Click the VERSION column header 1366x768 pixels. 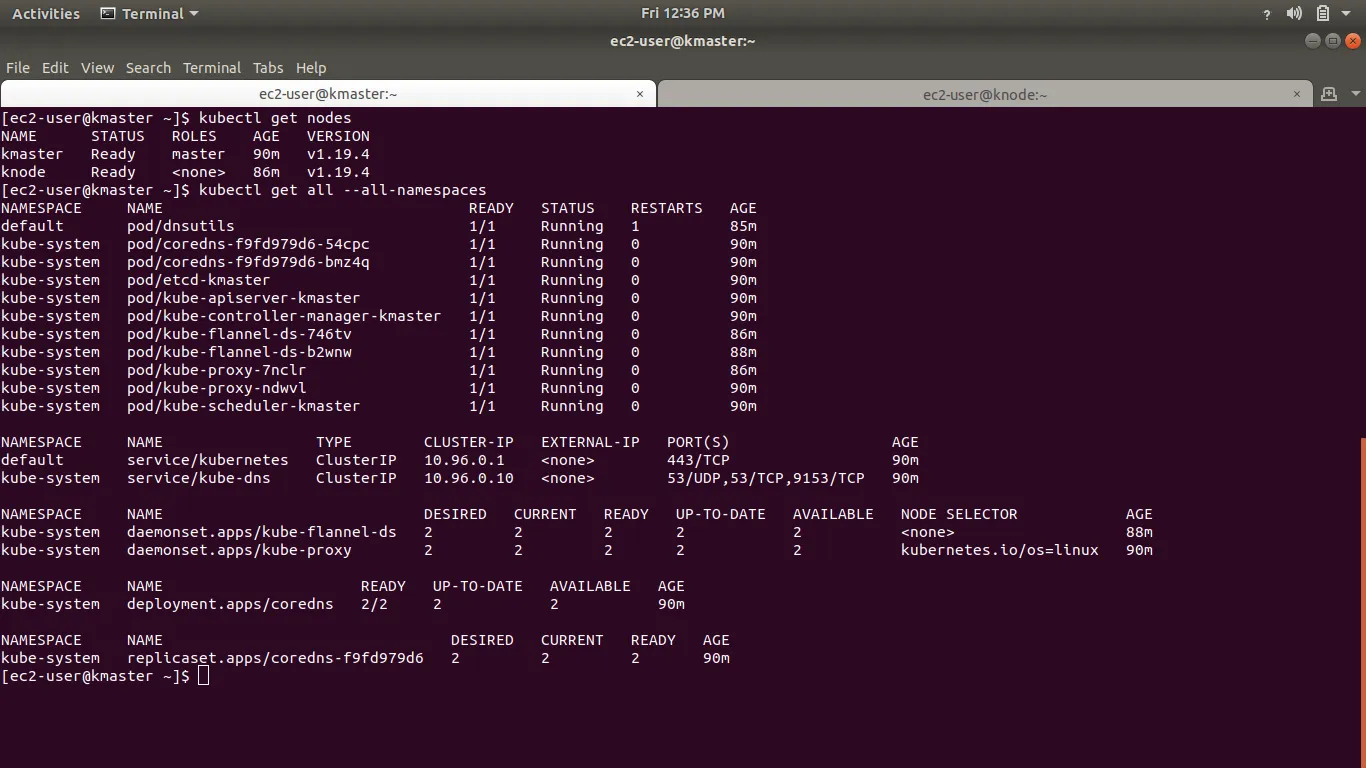point(338,136)
